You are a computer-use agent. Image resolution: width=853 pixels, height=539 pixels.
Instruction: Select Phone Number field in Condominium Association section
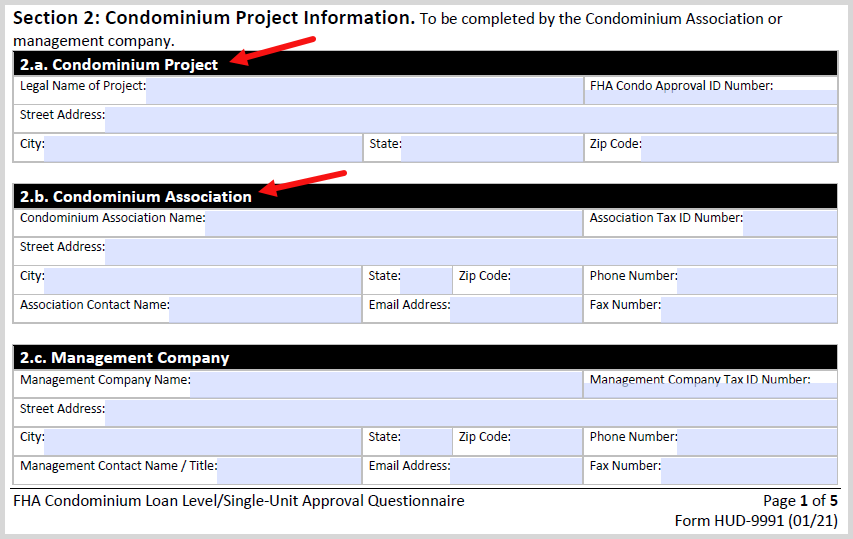[756, 280]
